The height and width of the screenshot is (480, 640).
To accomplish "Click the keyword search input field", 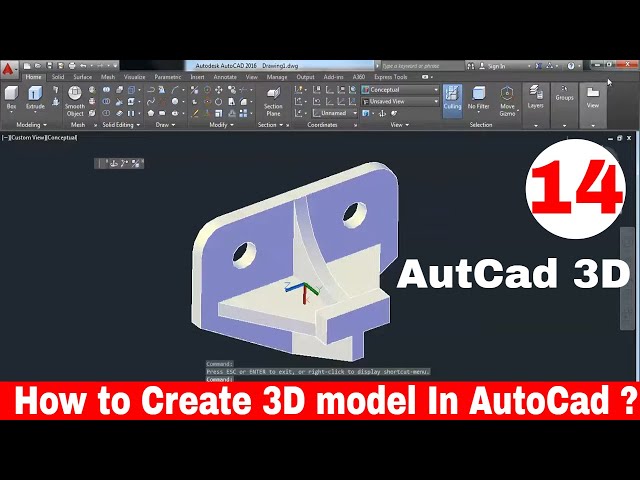I will point(422,66).
